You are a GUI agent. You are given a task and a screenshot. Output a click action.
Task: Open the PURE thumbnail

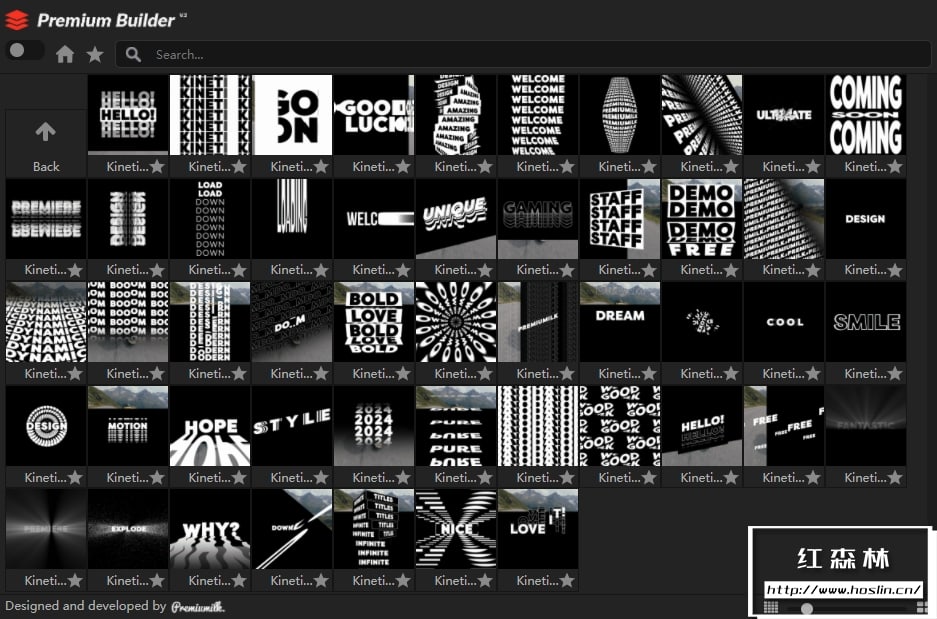[x=455, y=426]
